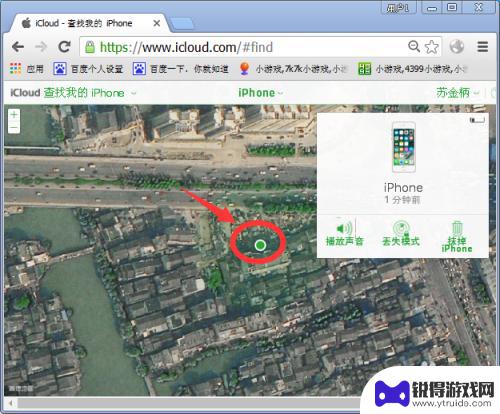Click the battery indicator in device panel
This screenshot has width=500, height=414.
point(477,120)
